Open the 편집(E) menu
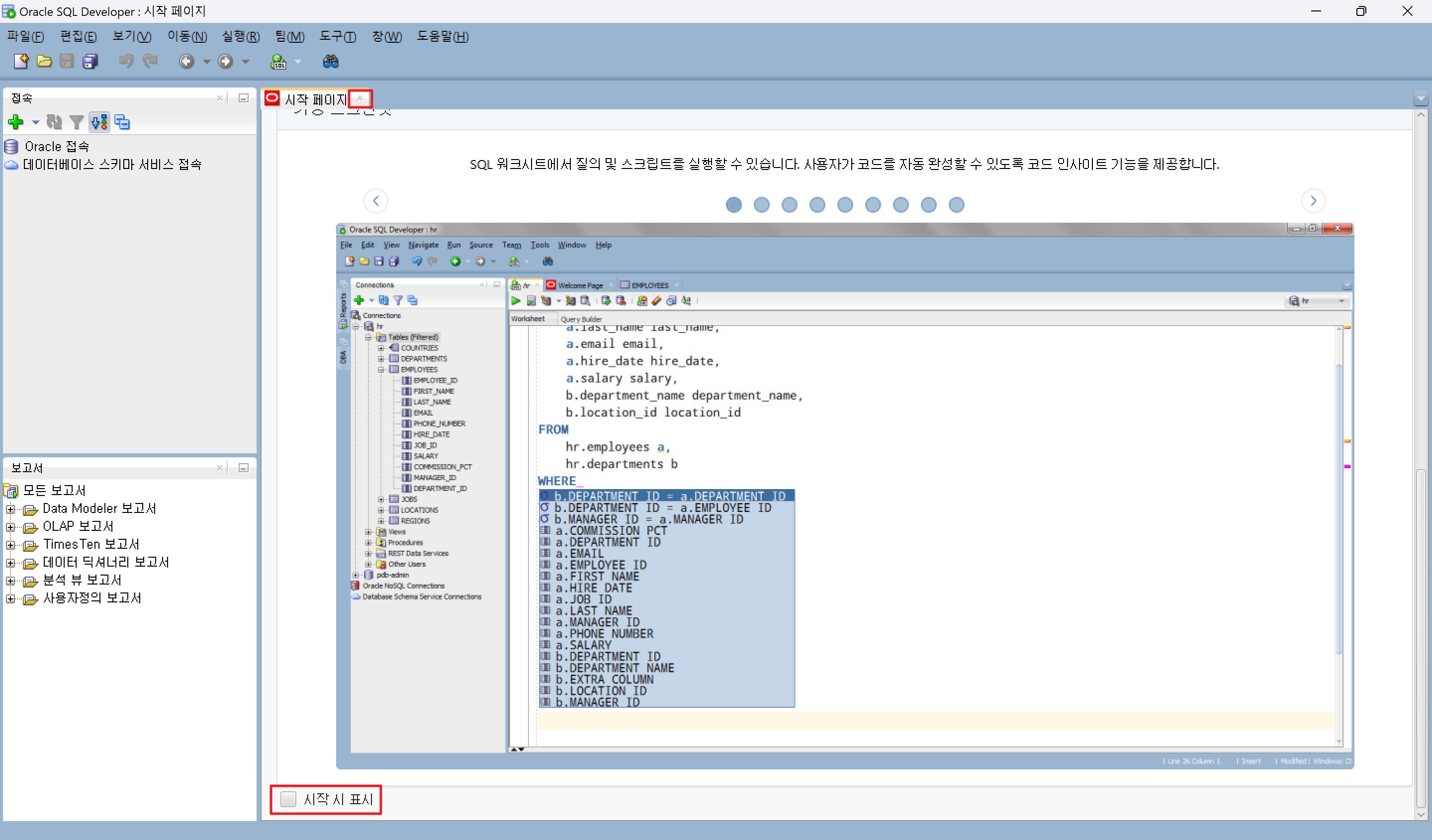Image resolution: width=1432 pixels, height=840 pixels. click(79, 37)
